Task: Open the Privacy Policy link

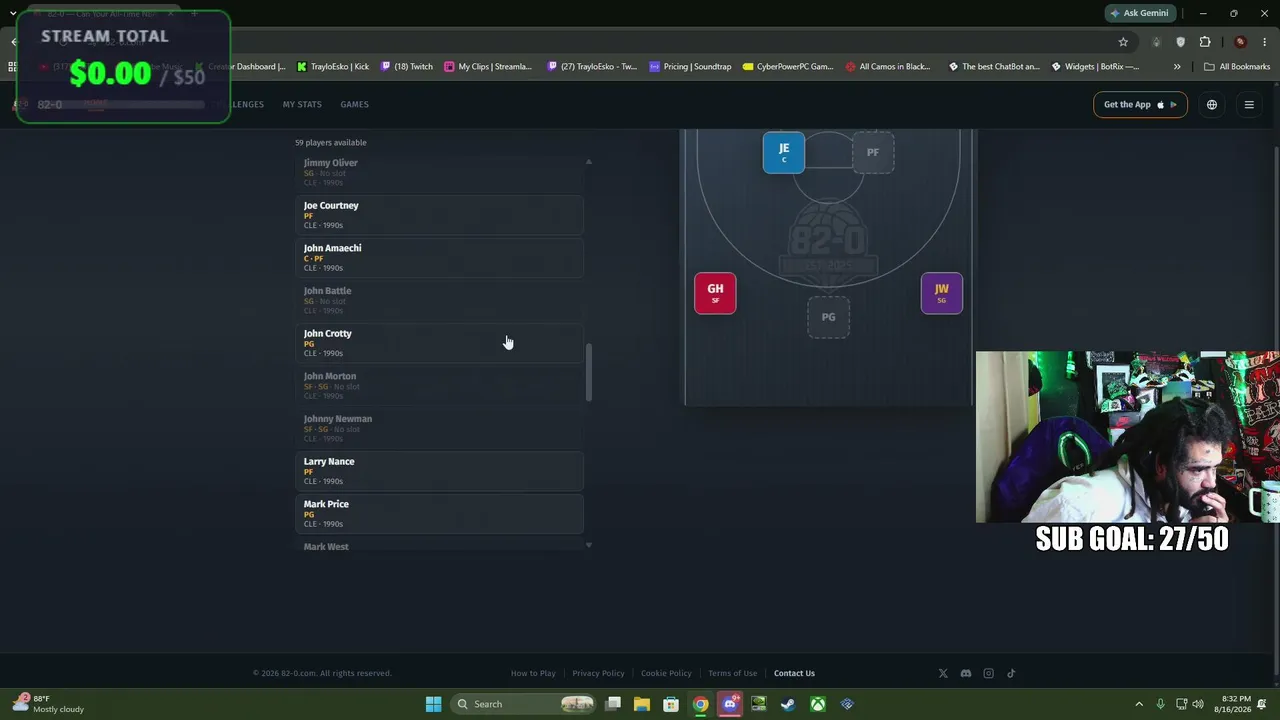Action: (598, 673)
